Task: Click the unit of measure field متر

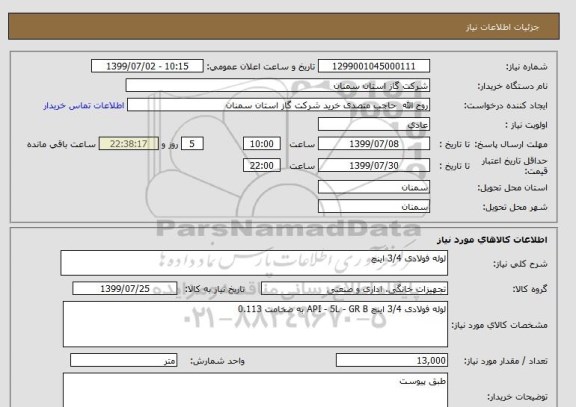Action: coord(123,360)
